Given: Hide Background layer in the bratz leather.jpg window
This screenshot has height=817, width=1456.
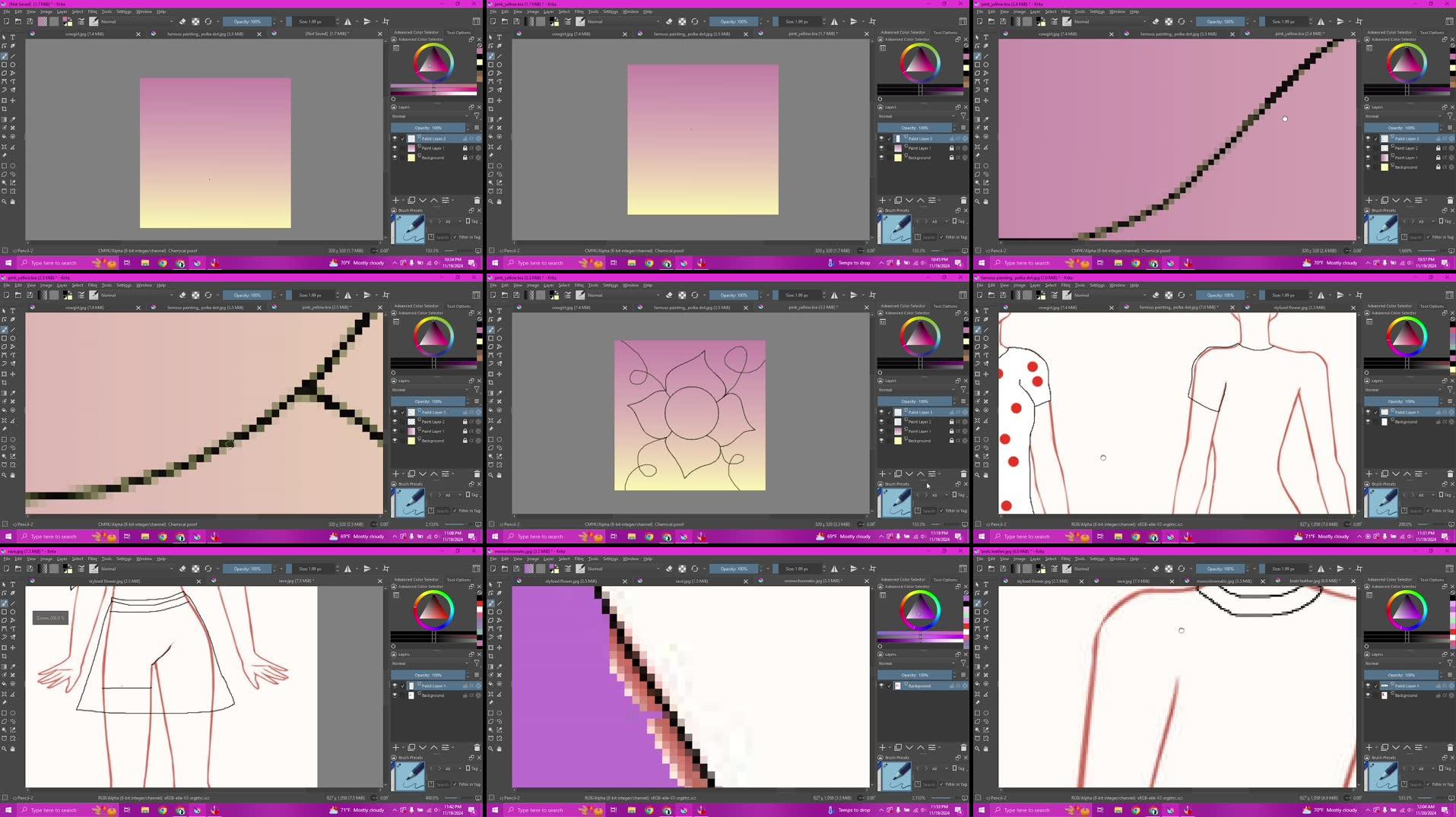Looking at the screenshot, I should (x=1368, y=695).
